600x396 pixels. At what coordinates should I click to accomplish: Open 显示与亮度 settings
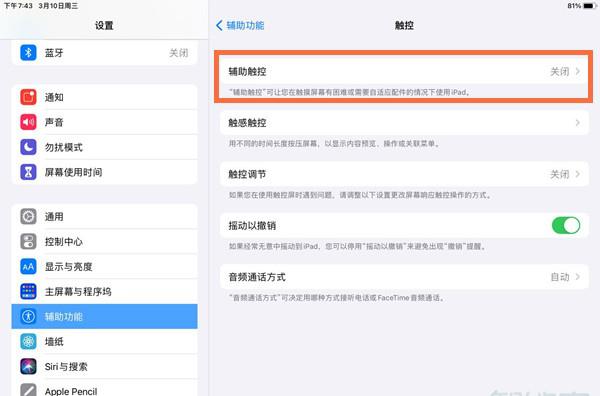(104, 267)
